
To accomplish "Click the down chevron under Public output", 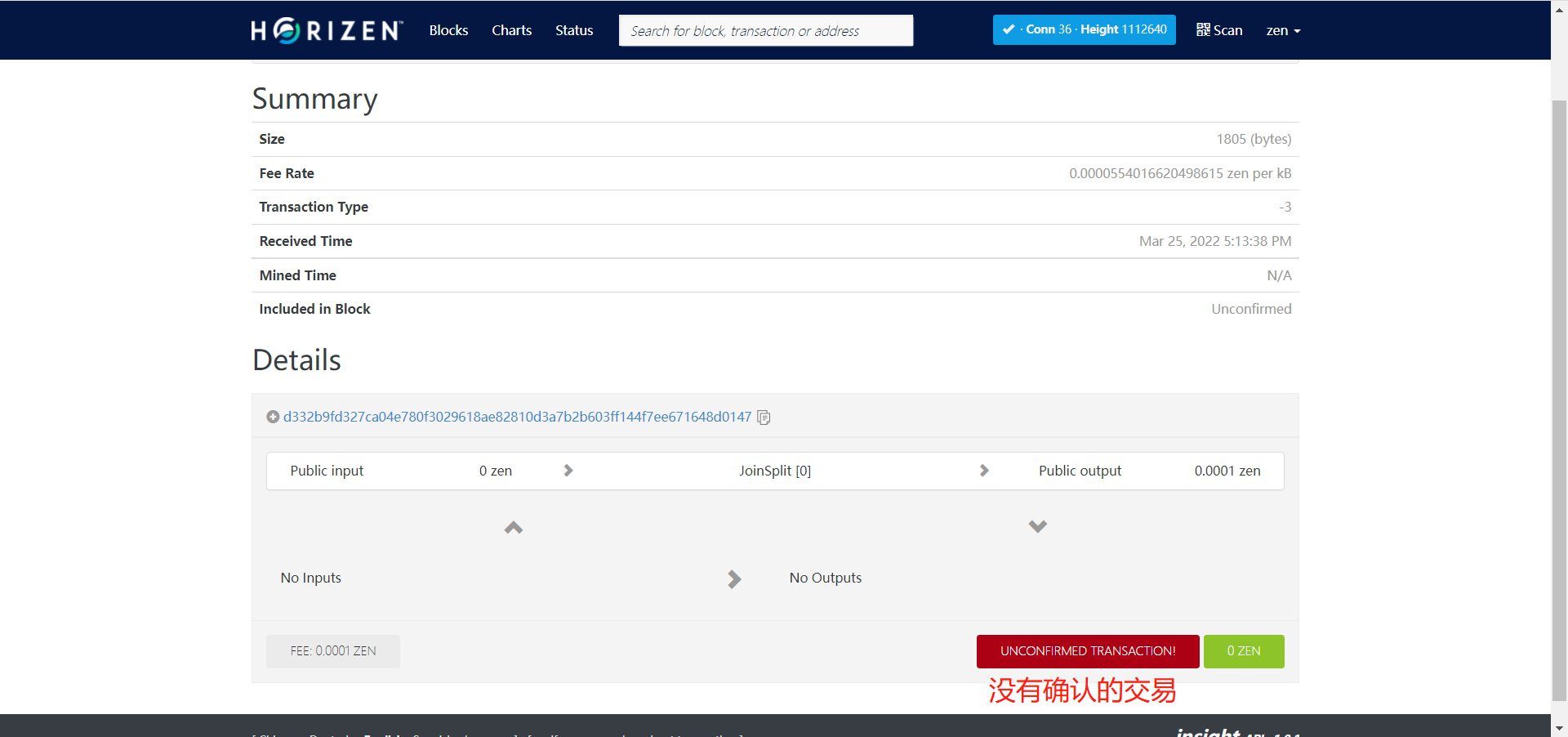I will tap(1037, 526).
